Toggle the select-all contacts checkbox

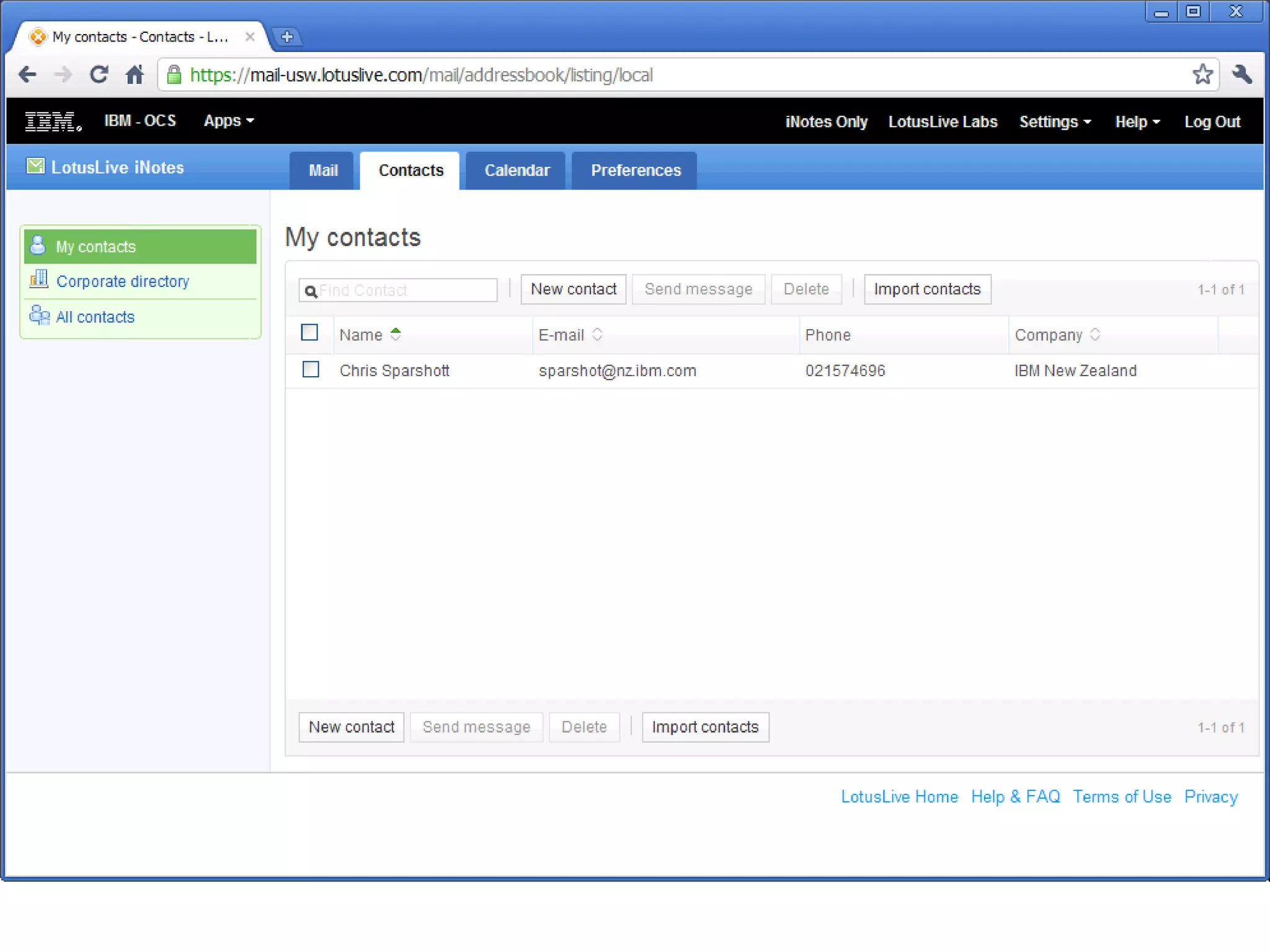point(309,333)
